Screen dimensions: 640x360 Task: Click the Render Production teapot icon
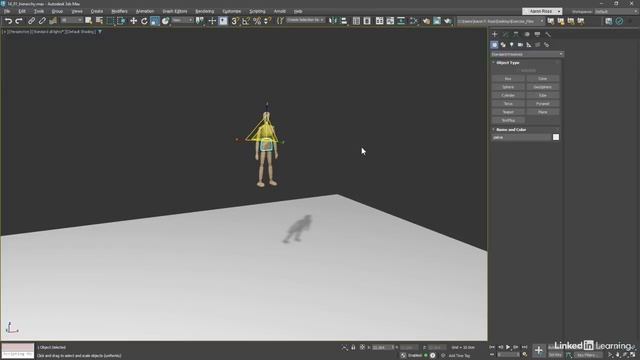pos(448,21)
